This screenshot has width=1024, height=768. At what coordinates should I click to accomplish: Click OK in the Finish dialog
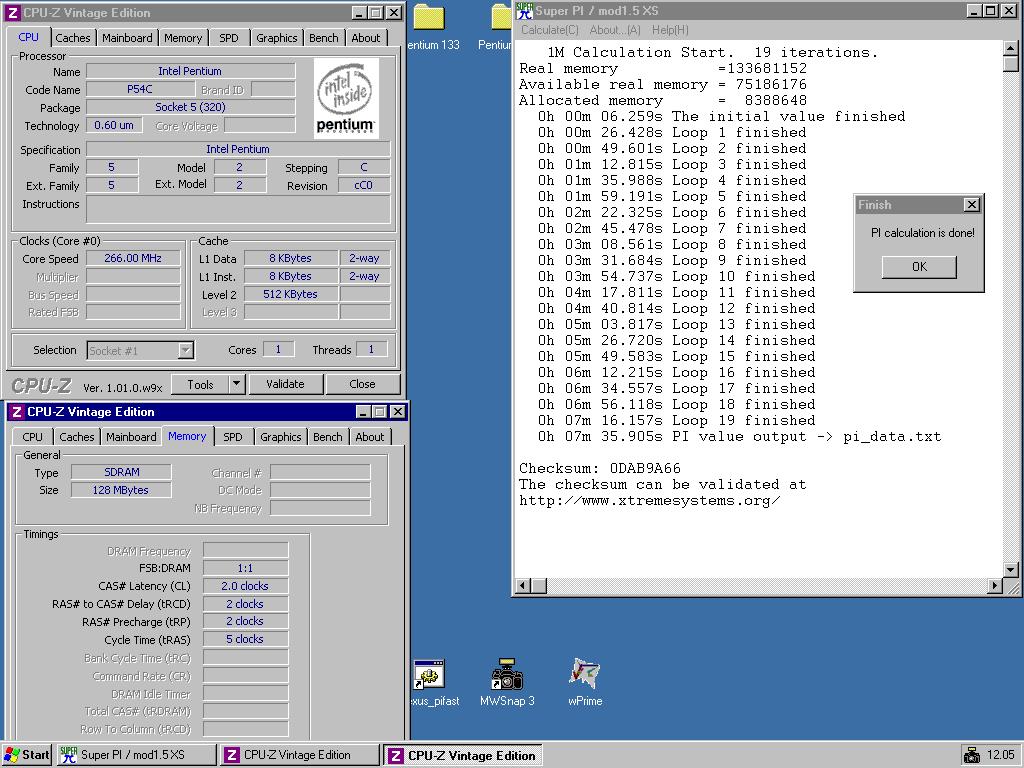pos(919,266)
